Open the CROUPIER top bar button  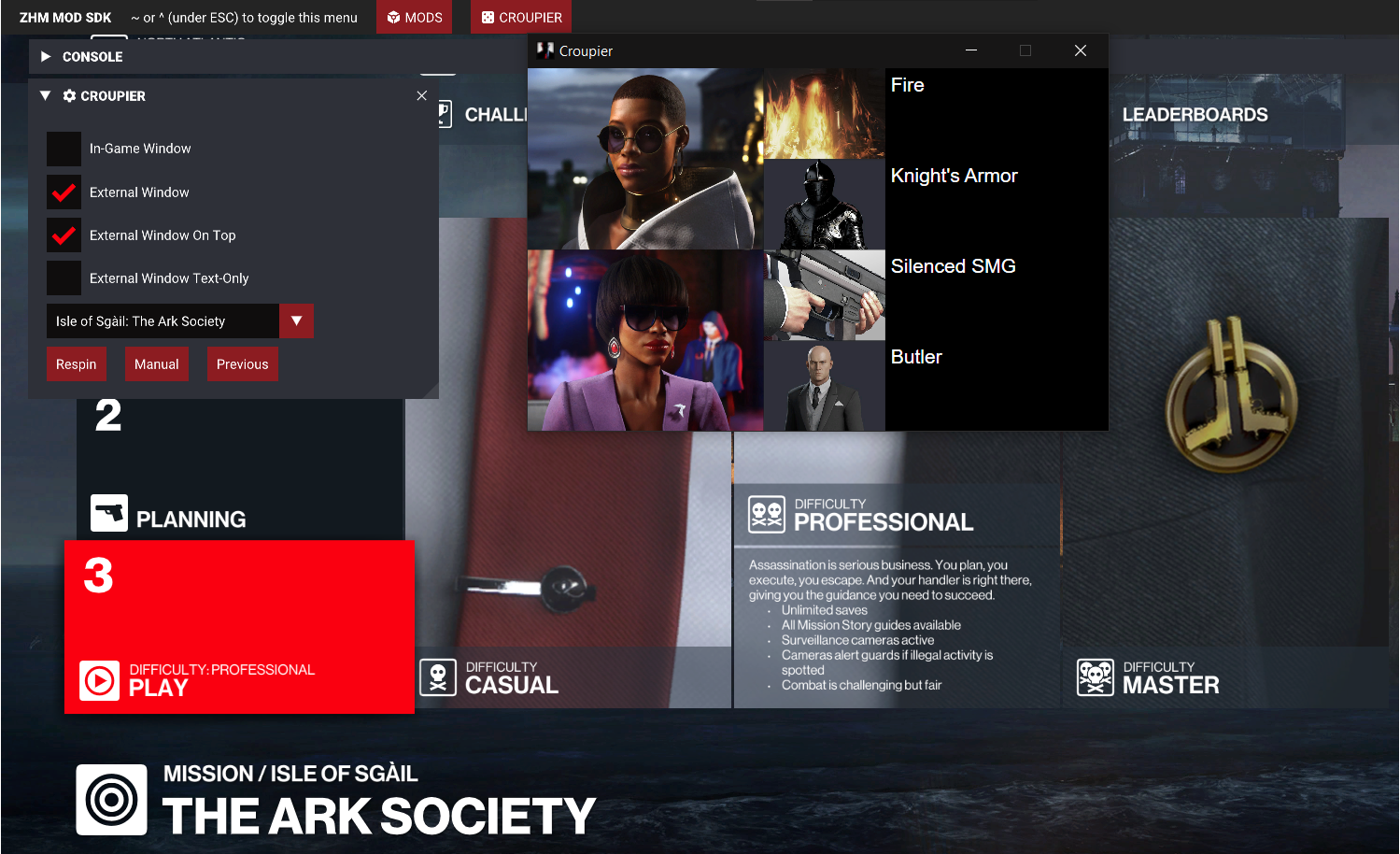[x=521, y=17]
